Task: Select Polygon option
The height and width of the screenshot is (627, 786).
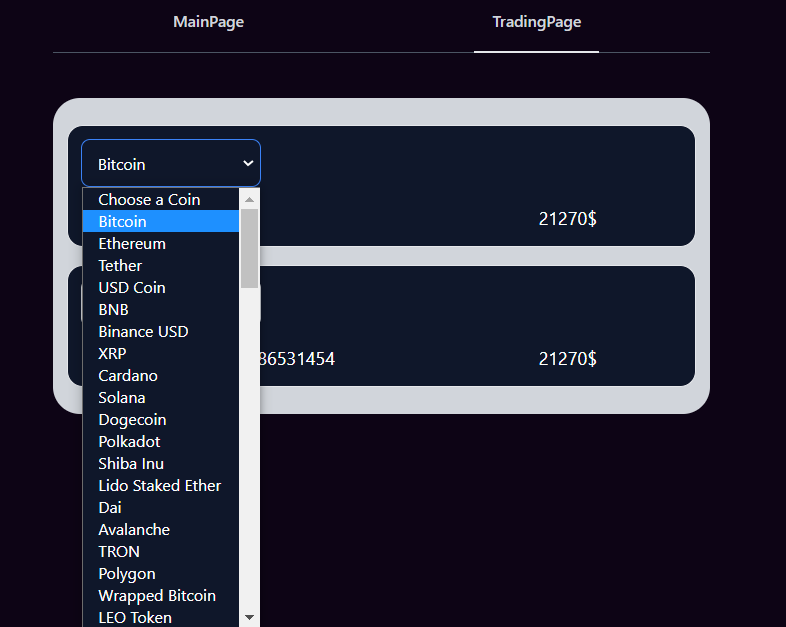Action: (x=161, y=574)
